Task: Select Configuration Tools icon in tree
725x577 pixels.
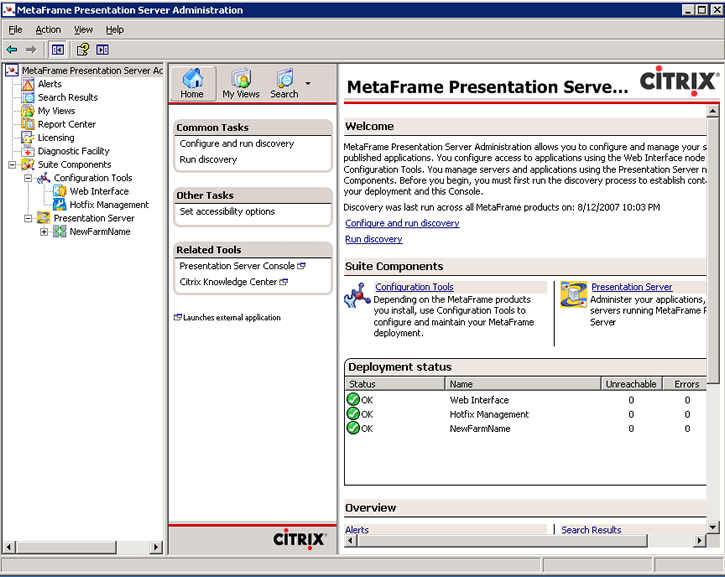Action: [x=43, y=178]
